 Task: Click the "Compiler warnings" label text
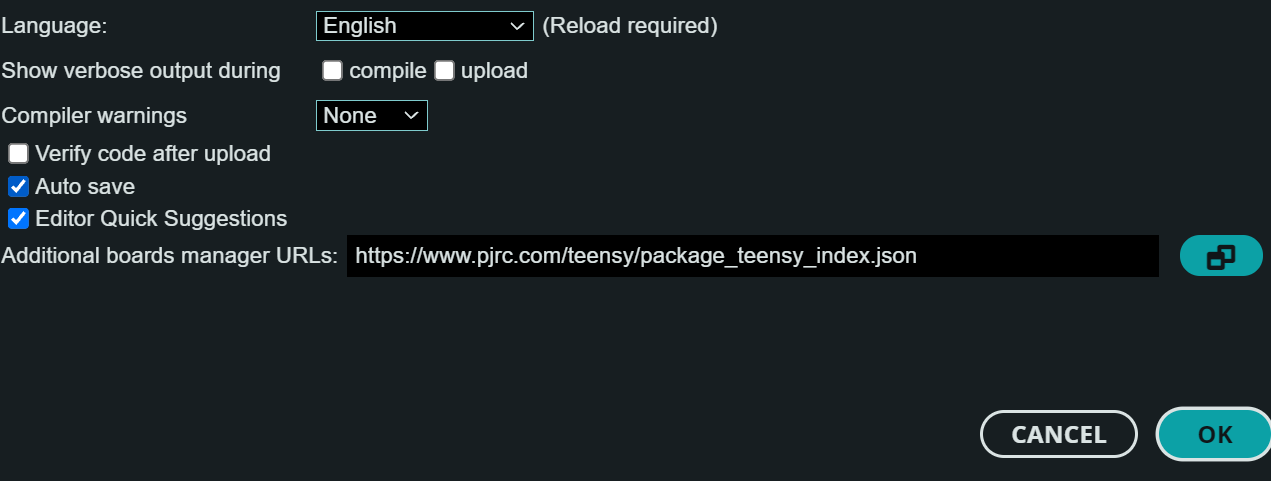(94, 116)
